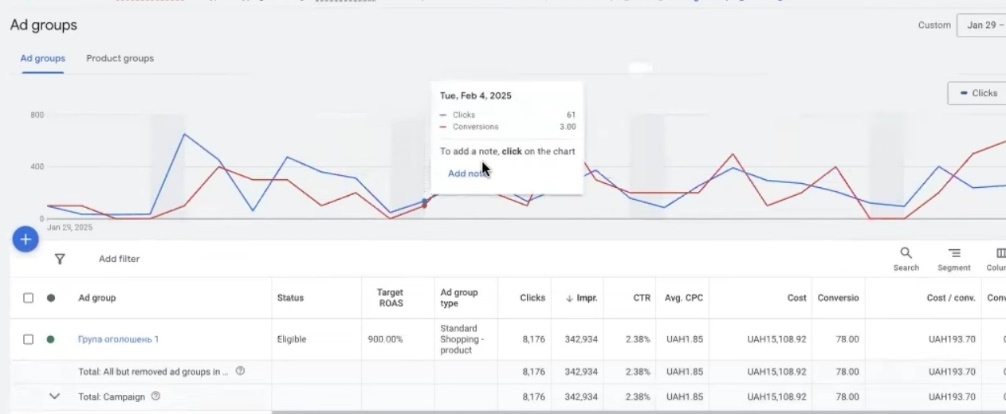Switch to the Product groups tab
The height and width of the screenshot is (414, 1006).
[120, 59]
